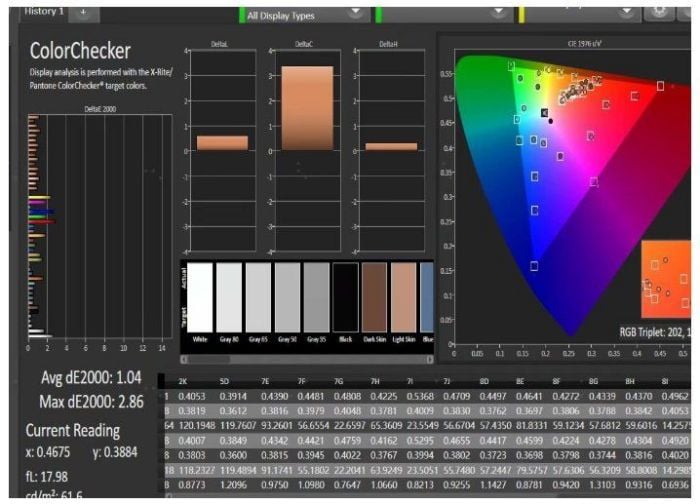Click the Max dE2000: 2.86 readout

pyautogui.click(x=92, y=402)
